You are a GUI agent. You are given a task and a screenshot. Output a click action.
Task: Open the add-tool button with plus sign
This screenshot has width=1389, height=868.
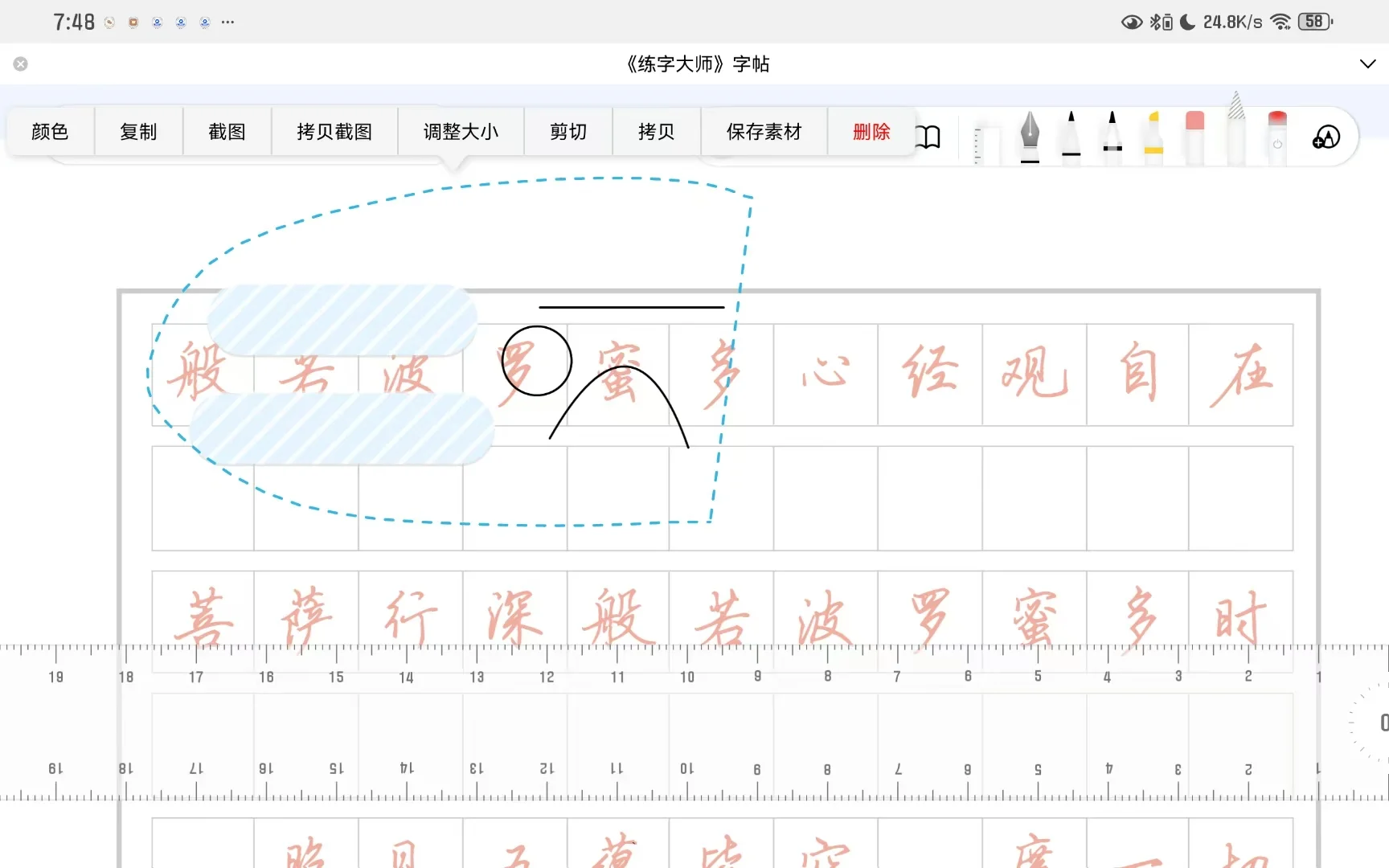pyautogui.click(x=1326, y=137)
